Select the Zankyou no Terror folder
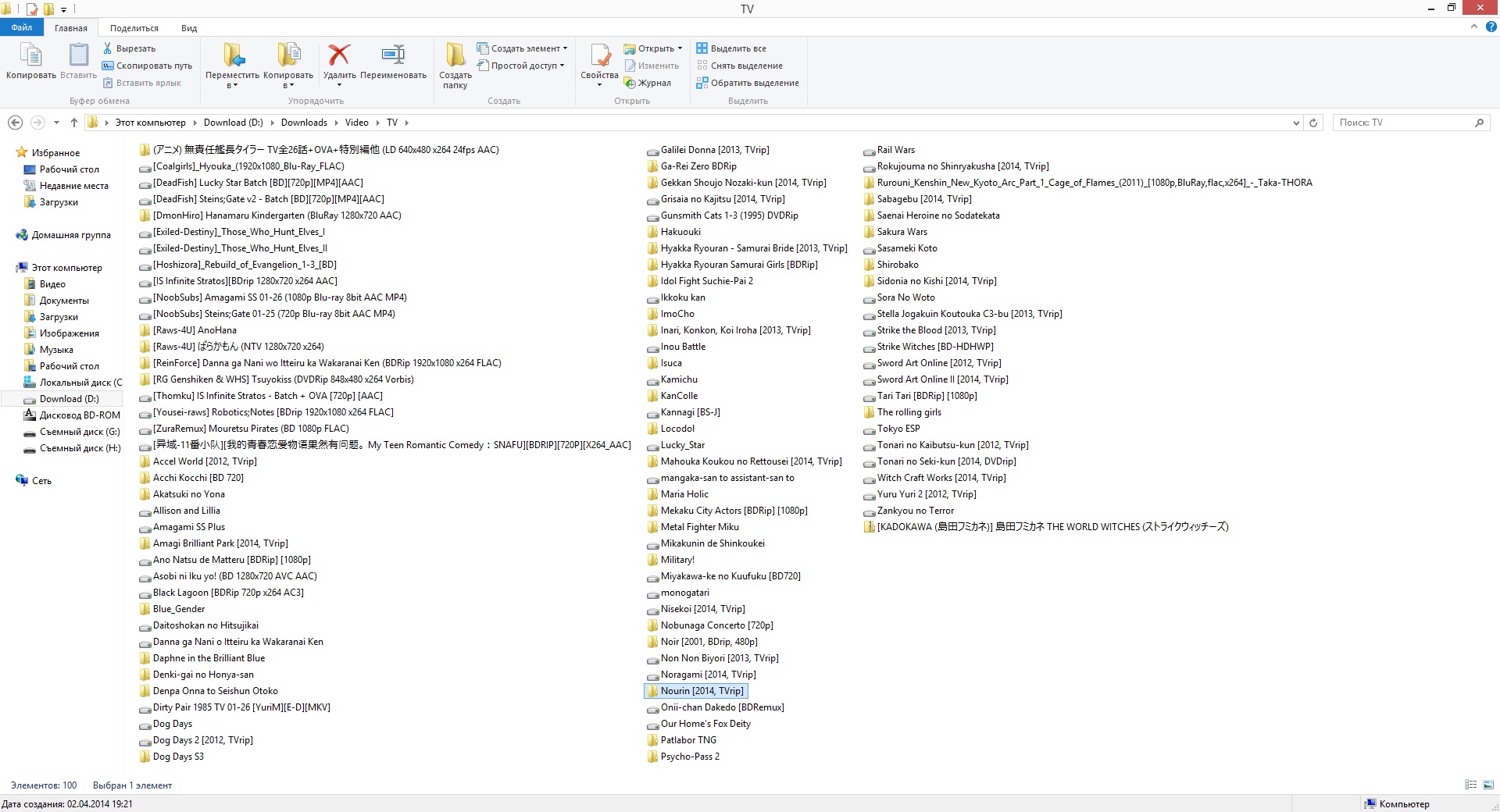Image resolution: width=1500 pixels, height=812 pixels. click(x=909, y=511)
